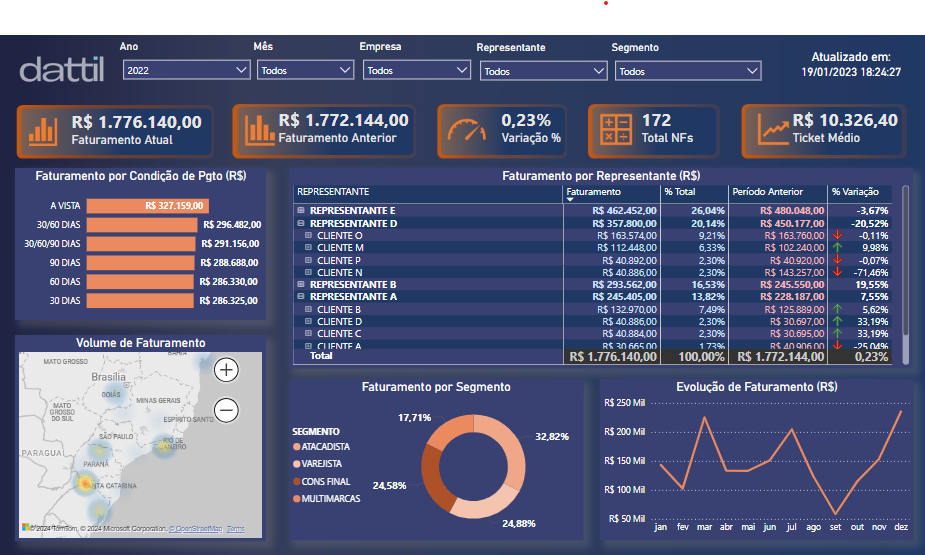Click the Total NFs calculator icon
The image size is (925, 555).
[x=616, y=130]
